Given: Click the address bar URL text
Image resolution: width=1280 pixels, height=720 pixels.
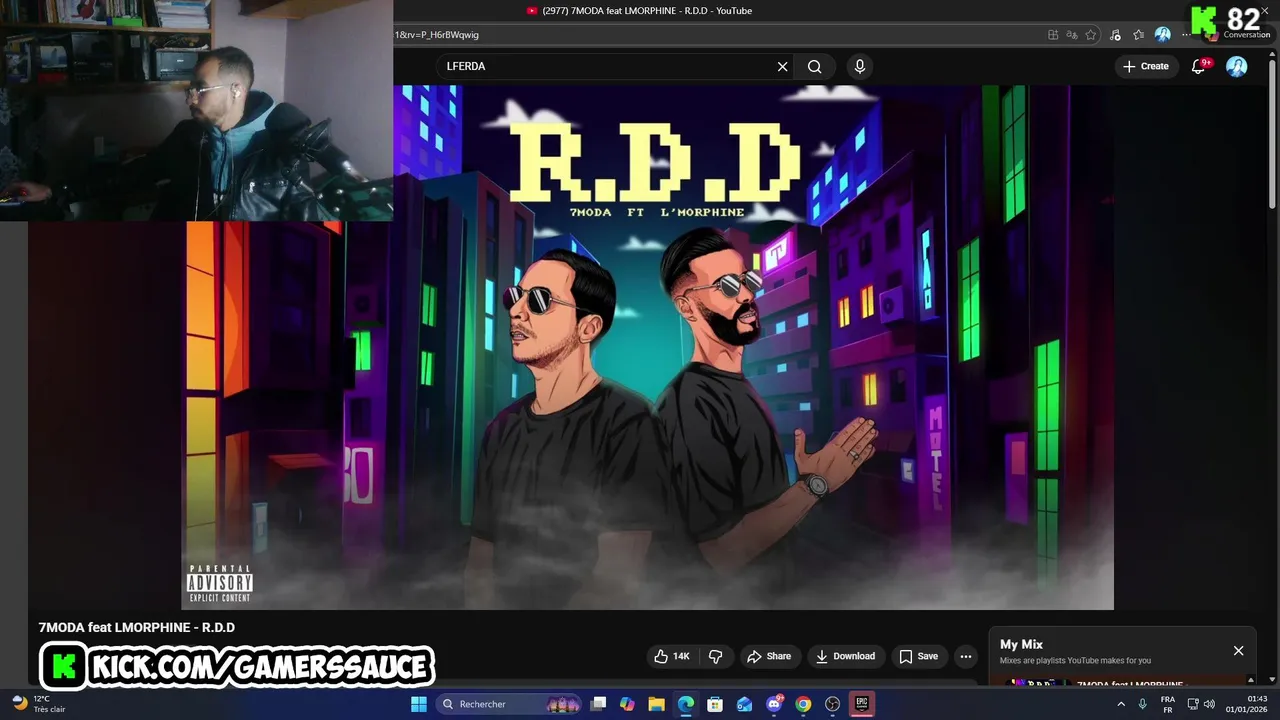Looking at the screenshot, I should [x=437, y=34].
